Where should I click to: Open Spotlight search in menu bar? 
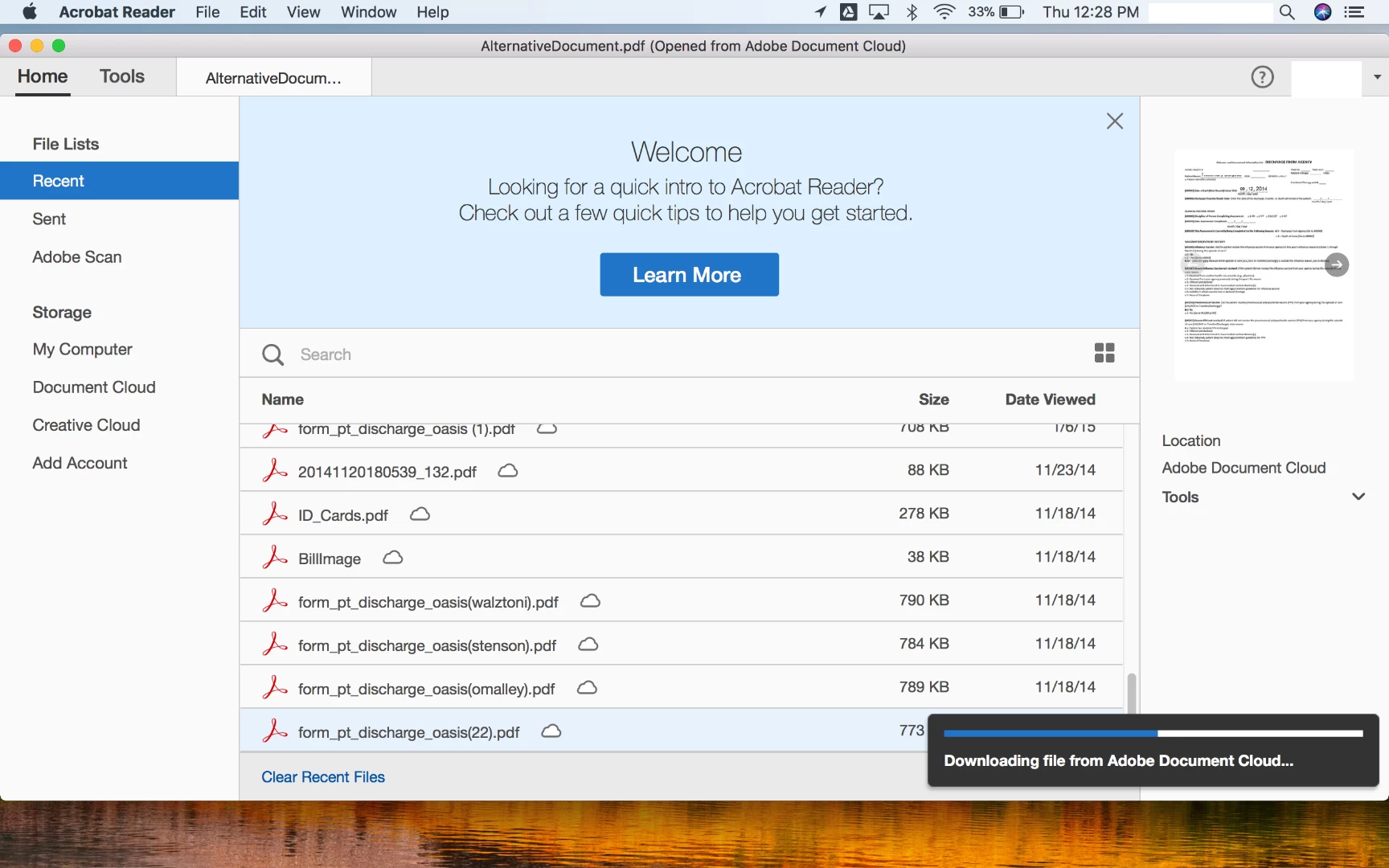(1287, 12)
